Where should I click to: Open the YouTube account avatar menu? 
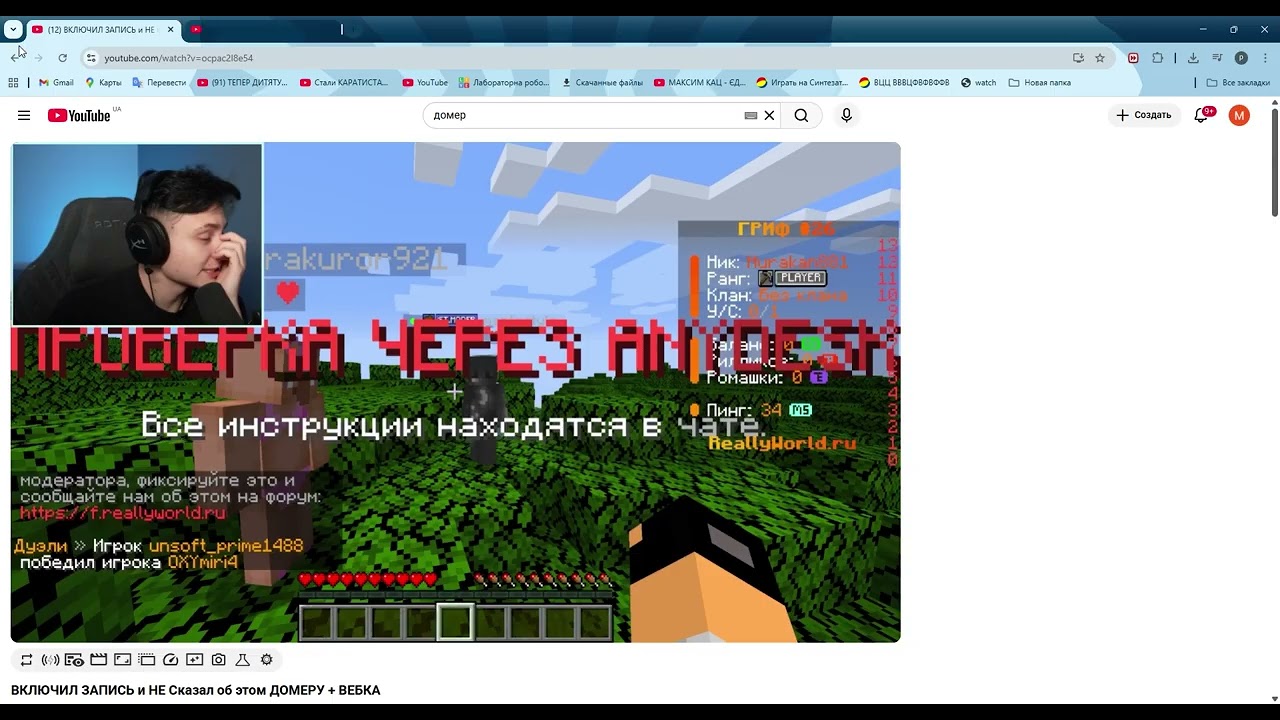[x=1239, y=115]
